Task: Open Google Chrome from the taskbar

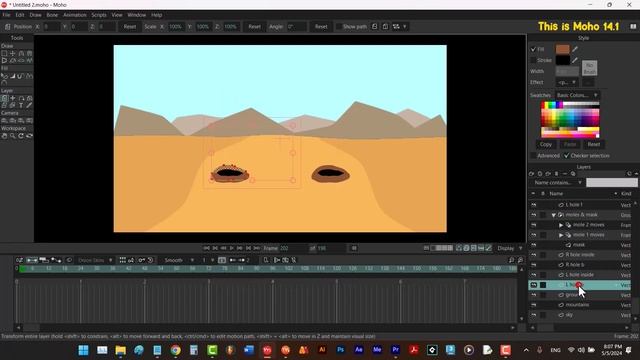Action: click(176, 350)
